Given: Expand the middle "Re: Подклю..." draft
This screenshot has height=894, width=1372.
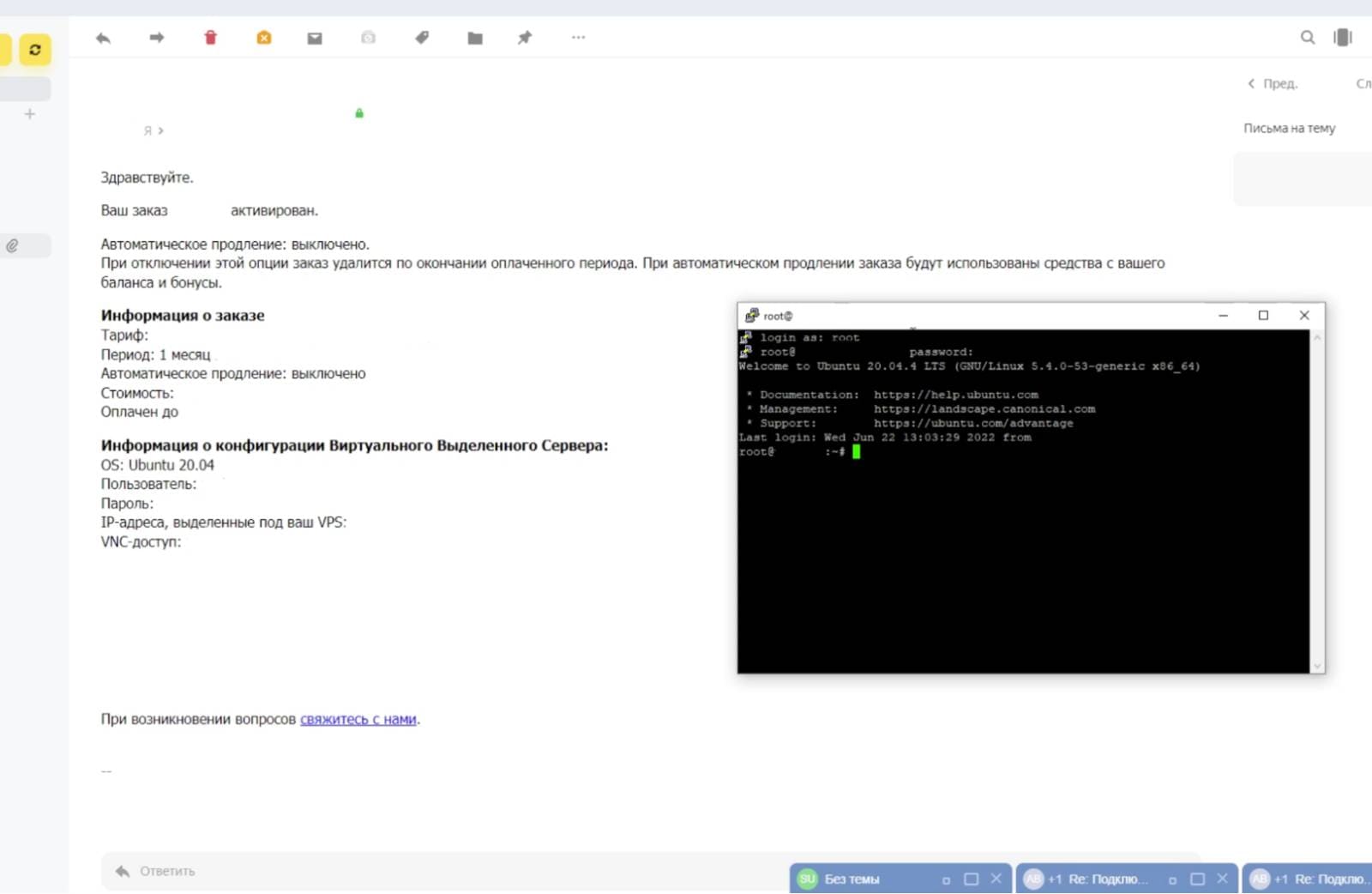Looking at the screenshot, I should pos(1198,879).
